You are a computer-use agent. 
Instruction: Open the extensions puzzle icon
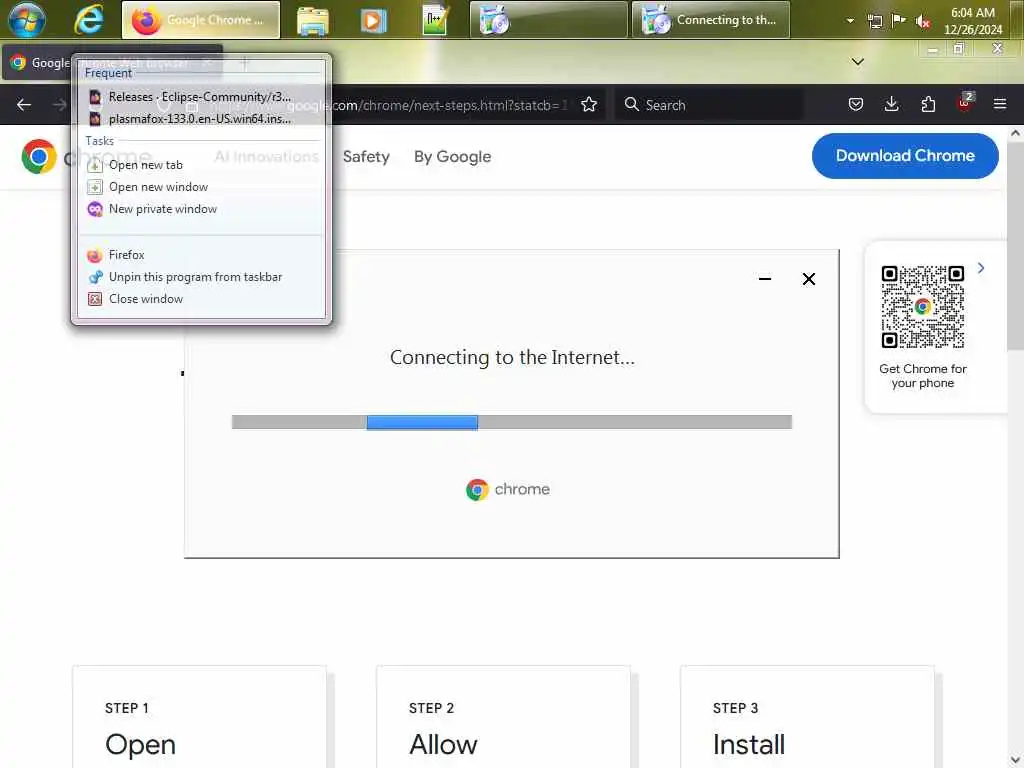928,104
